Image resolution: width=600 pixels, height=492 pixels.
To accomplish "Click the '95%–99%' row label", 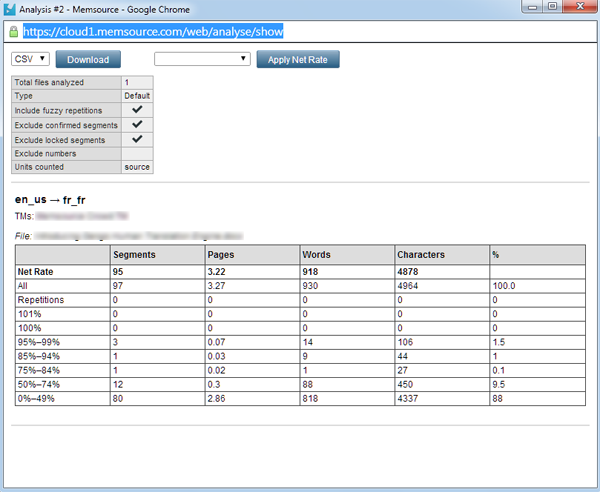I will (x=39, y=342).
